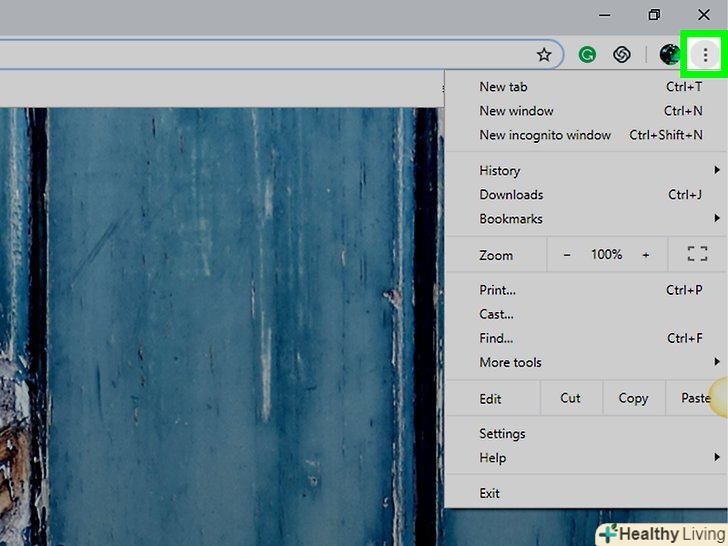Open the profile avatar icon
Screen dimensions: 728x546
(x=669, y=55)
